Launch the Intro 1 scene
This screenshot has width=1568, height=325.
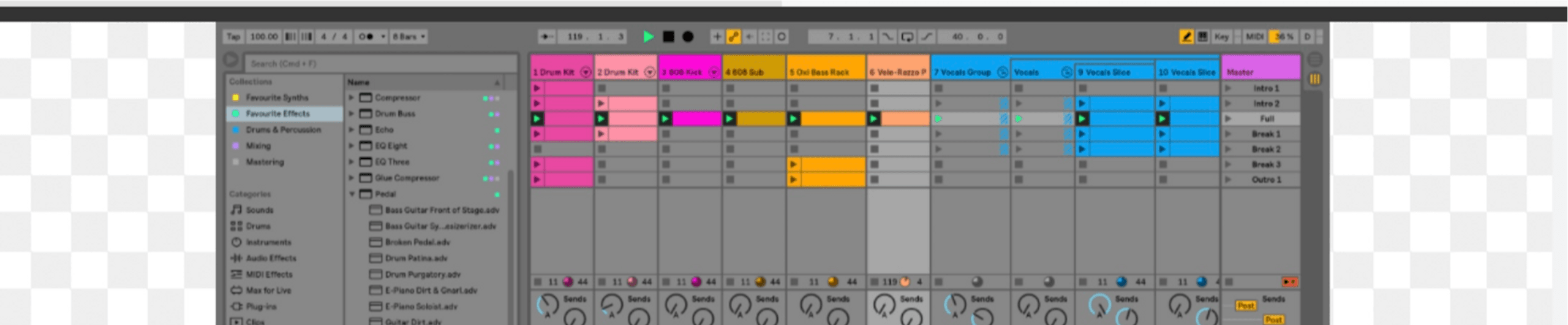pyautogui.click(x=1228, y=88)
